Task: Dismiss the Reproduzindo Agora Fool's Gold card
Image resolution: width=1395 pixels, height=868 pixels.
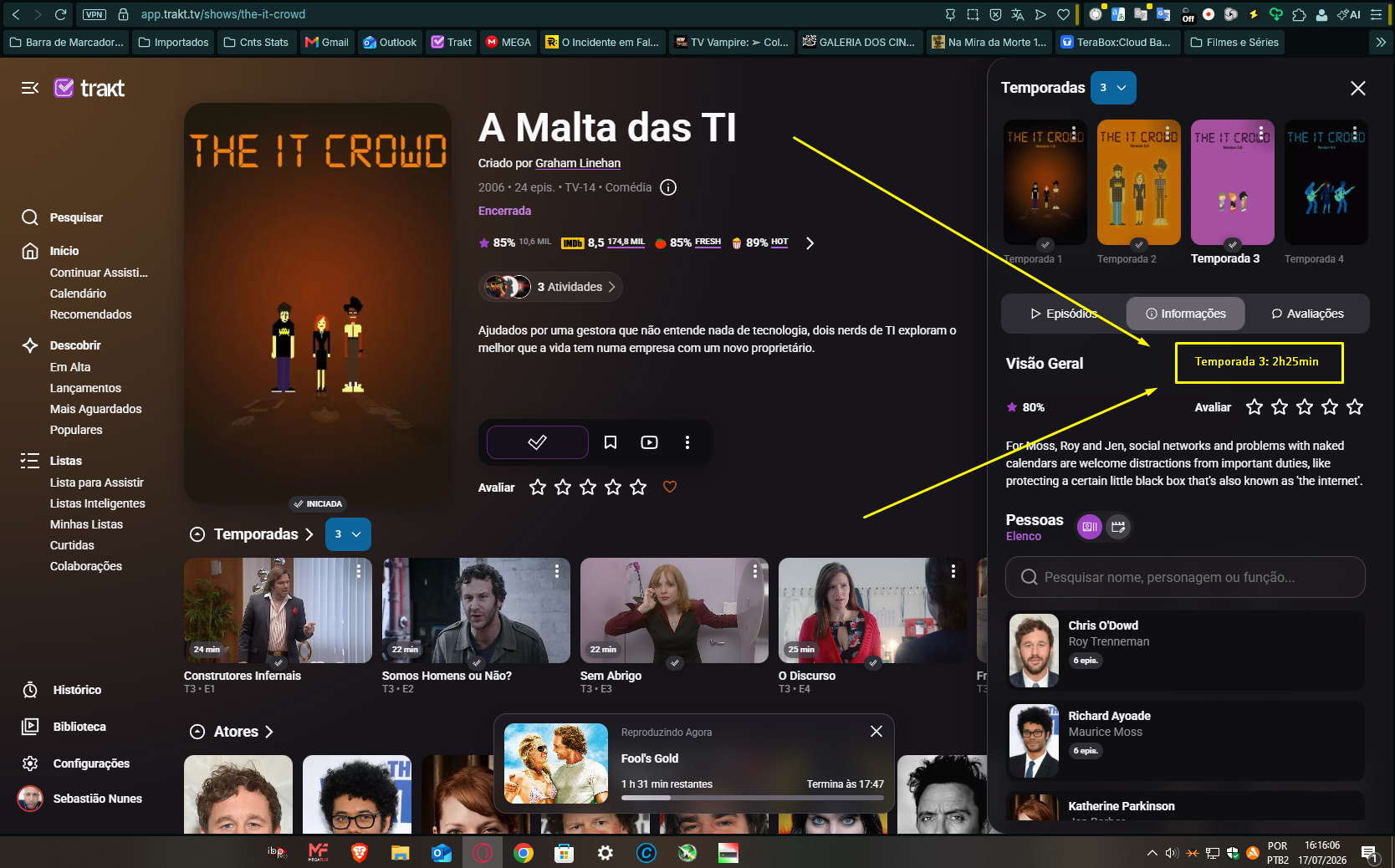Action: tap(876, 731)
